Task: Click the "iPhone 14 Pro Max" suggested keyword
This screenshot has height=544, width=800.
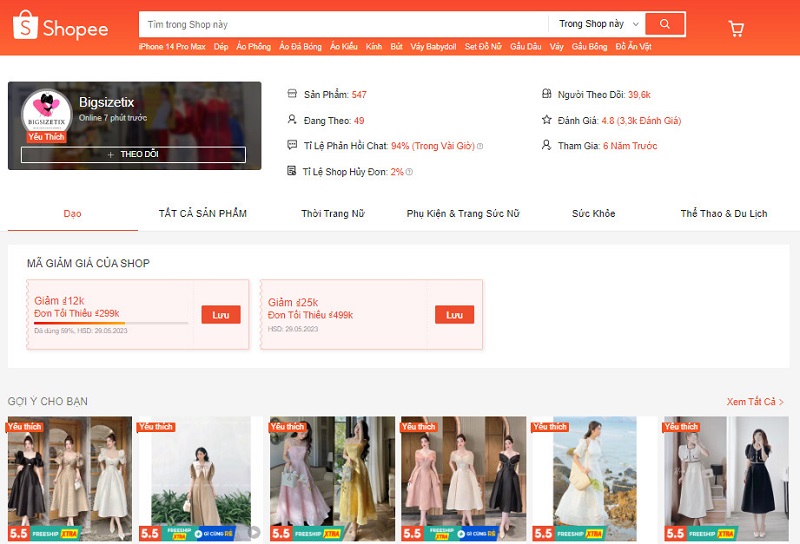Action: (171, 47)
